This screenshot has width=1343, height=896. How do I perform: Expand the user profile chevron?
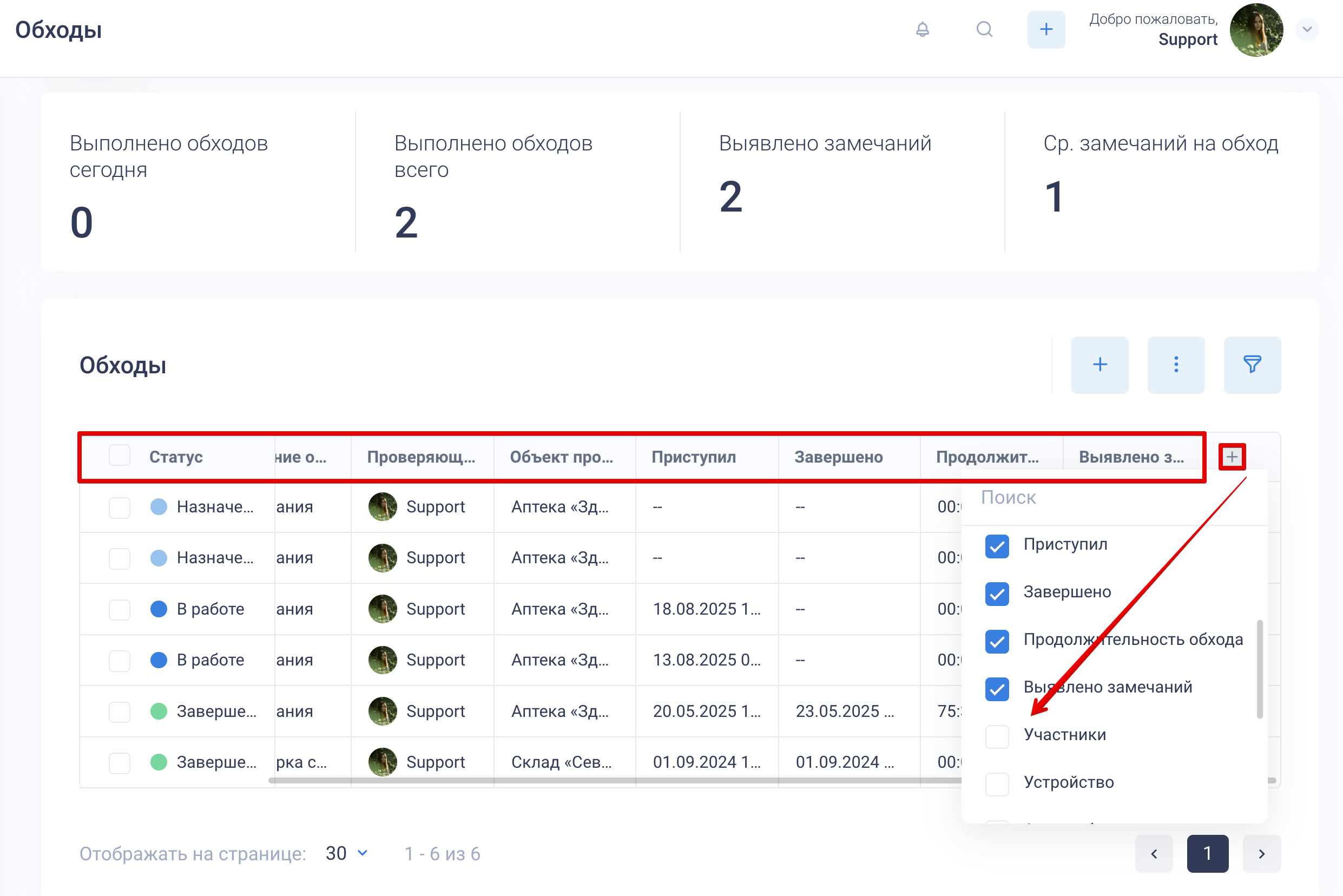(x=1306, y=29)
